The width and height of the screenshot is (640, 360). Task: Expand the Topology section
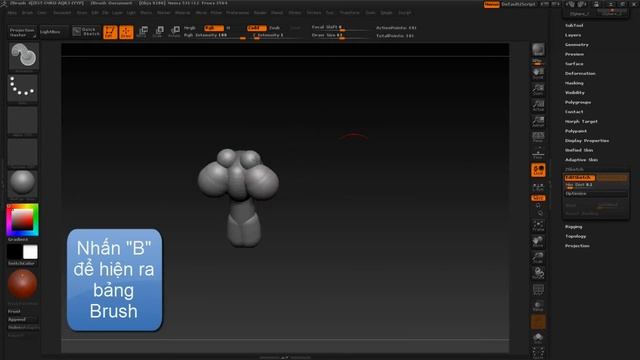tap(576, 236)
